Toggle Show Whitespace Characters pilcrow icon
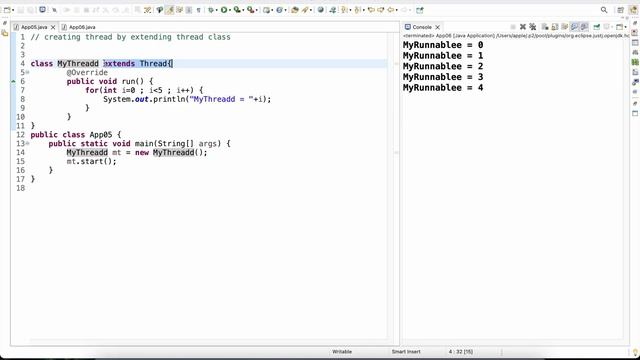Screen dimensions: 640x360 pos(198,10)
